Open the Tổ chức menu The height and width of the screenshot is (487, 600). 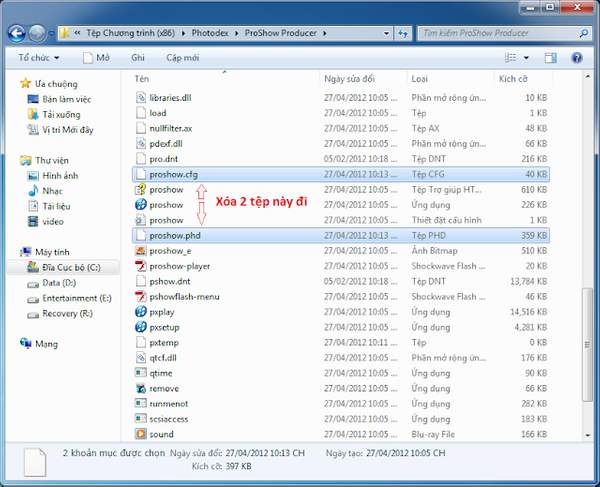(39, 58)
